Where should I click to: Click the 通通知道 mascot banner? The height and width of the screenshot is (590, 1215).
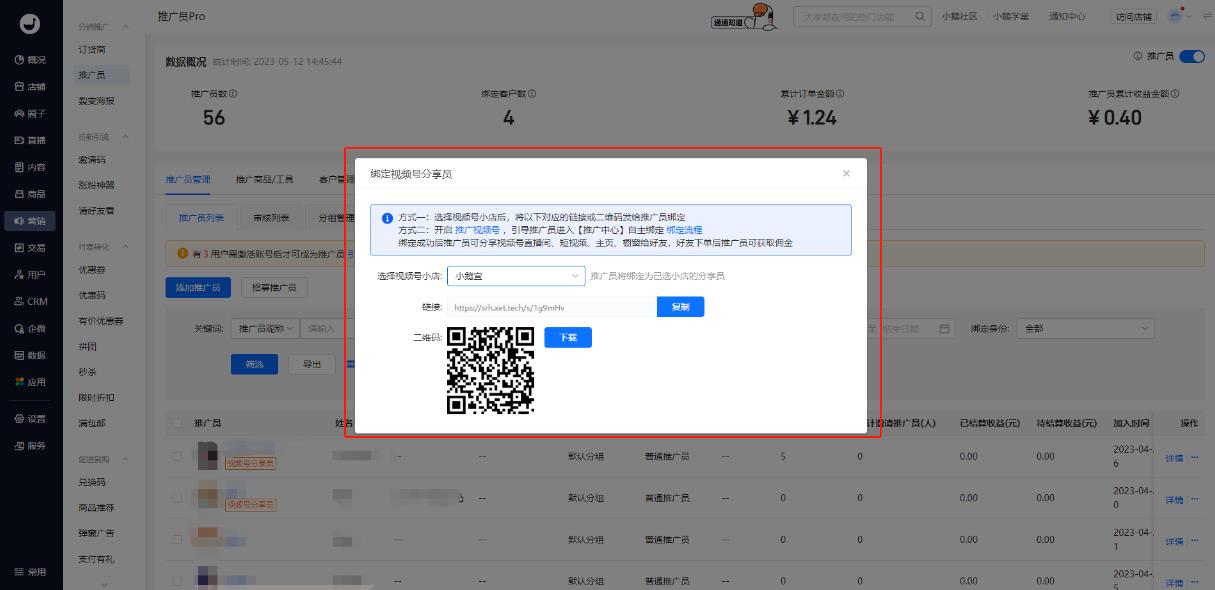745,18
